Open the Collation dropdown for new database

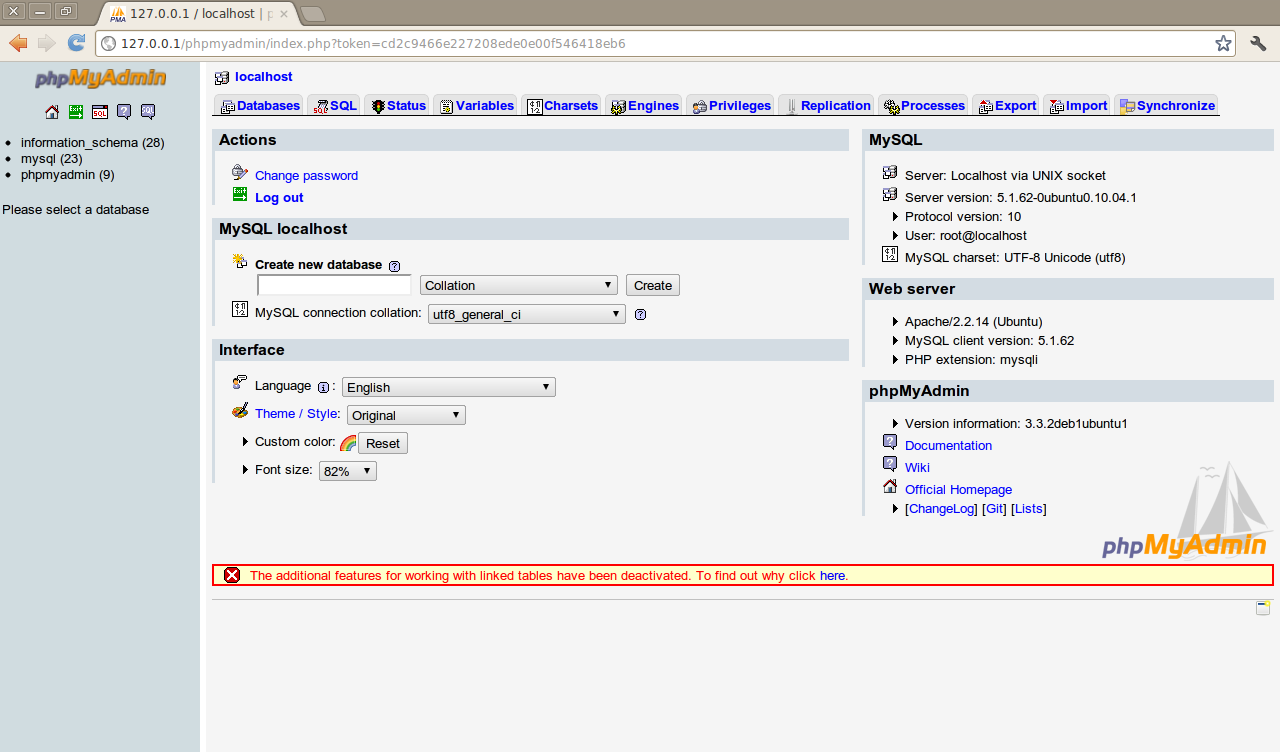pos(518,285)
